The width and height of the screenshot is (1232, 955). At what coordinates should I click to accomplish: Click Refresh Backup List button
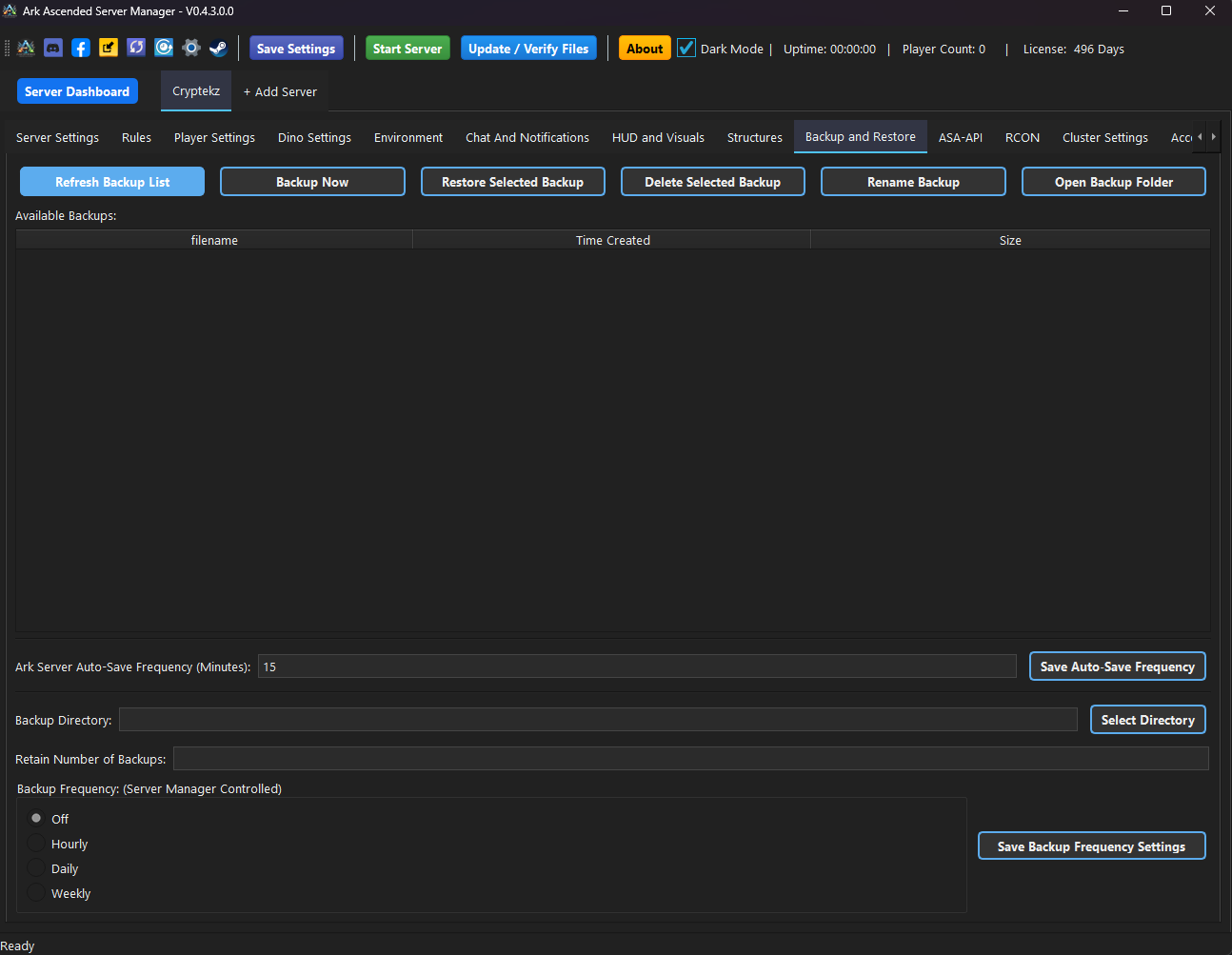tap(112, 182)
